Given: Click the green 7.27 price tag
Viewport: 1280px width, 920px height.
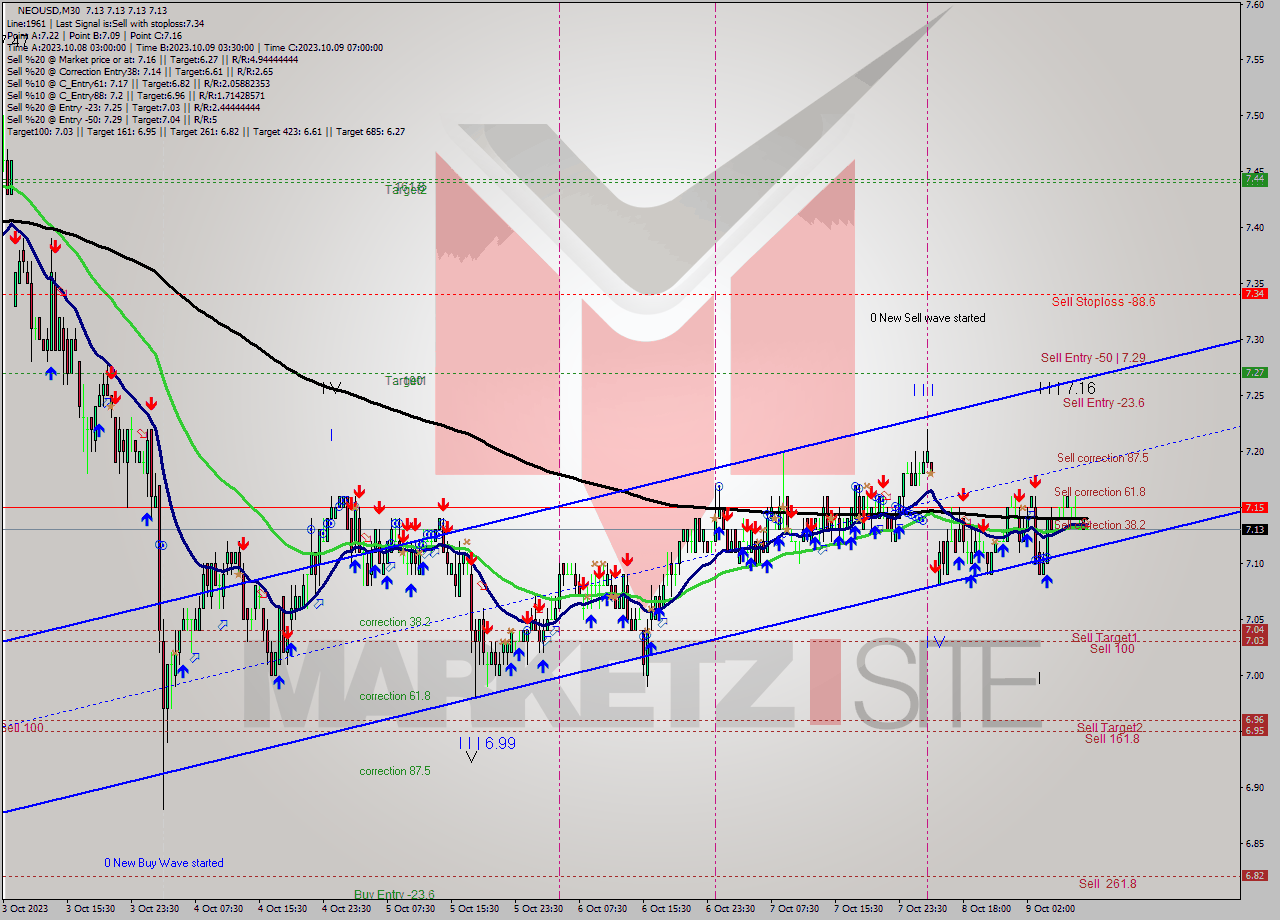Looking at the screenshot, I should point(1254,372).
